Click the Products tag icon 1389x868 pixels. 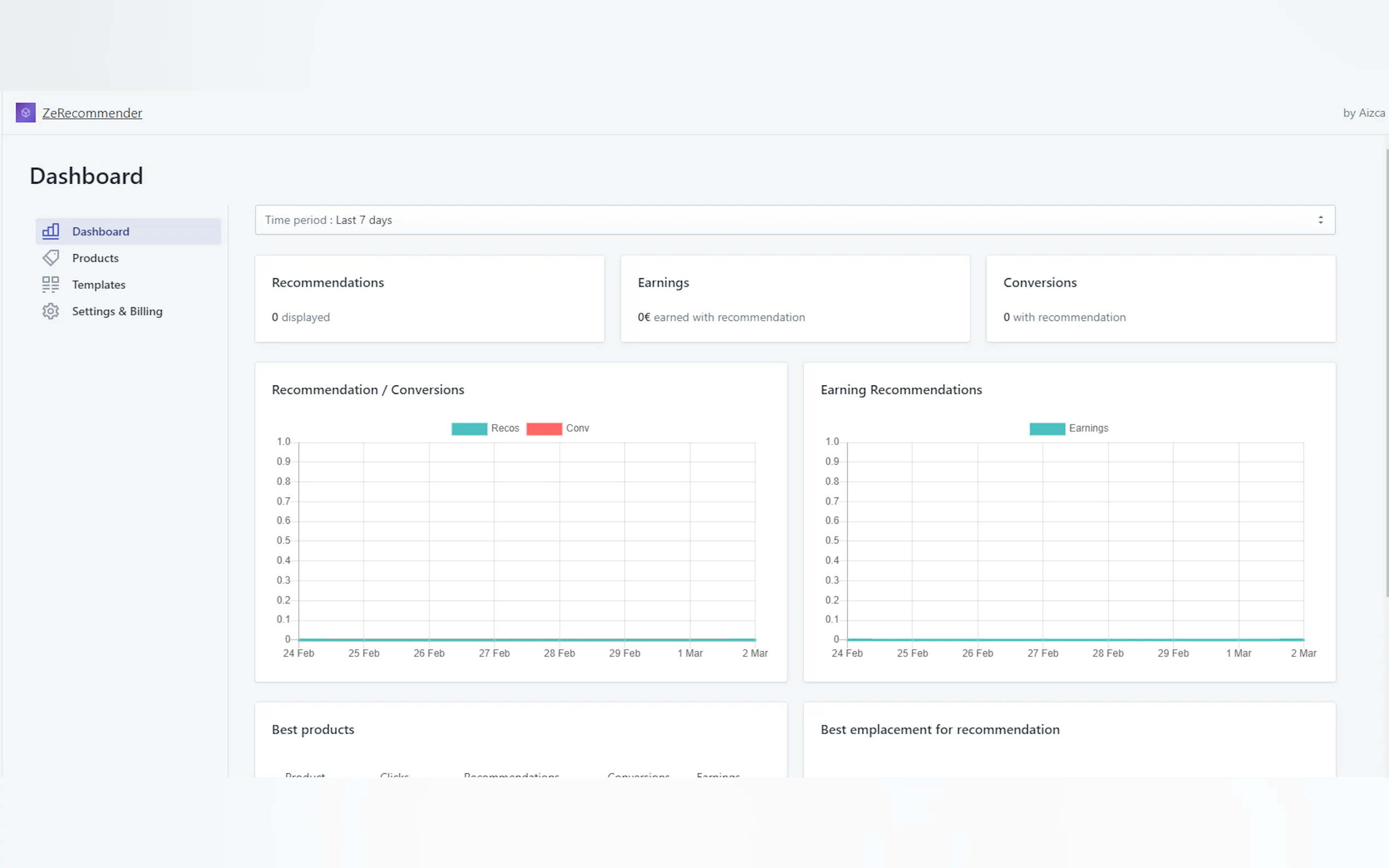pos(50,258)
